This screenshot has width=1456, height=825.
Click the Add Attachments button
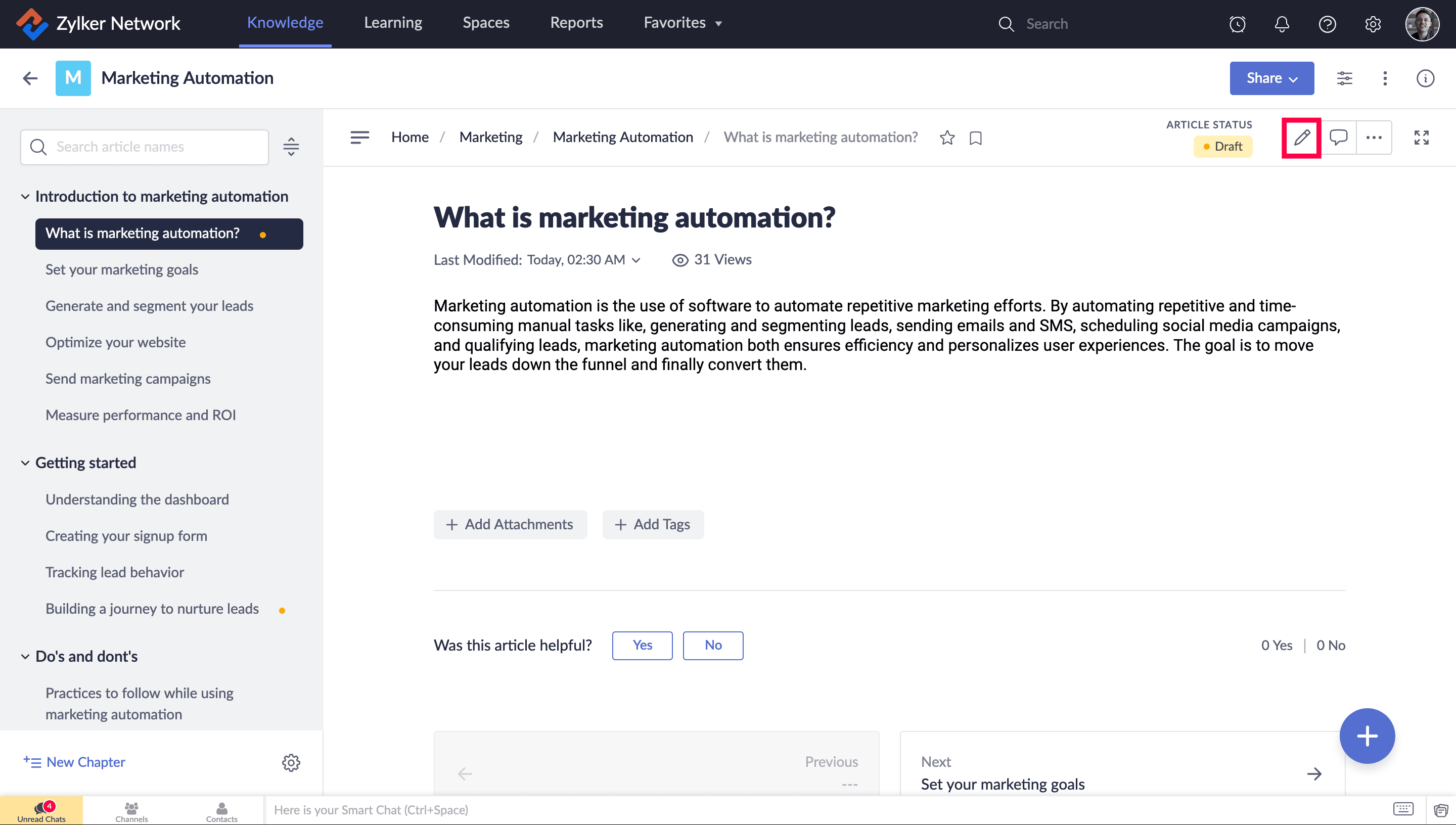pos(510,524)
